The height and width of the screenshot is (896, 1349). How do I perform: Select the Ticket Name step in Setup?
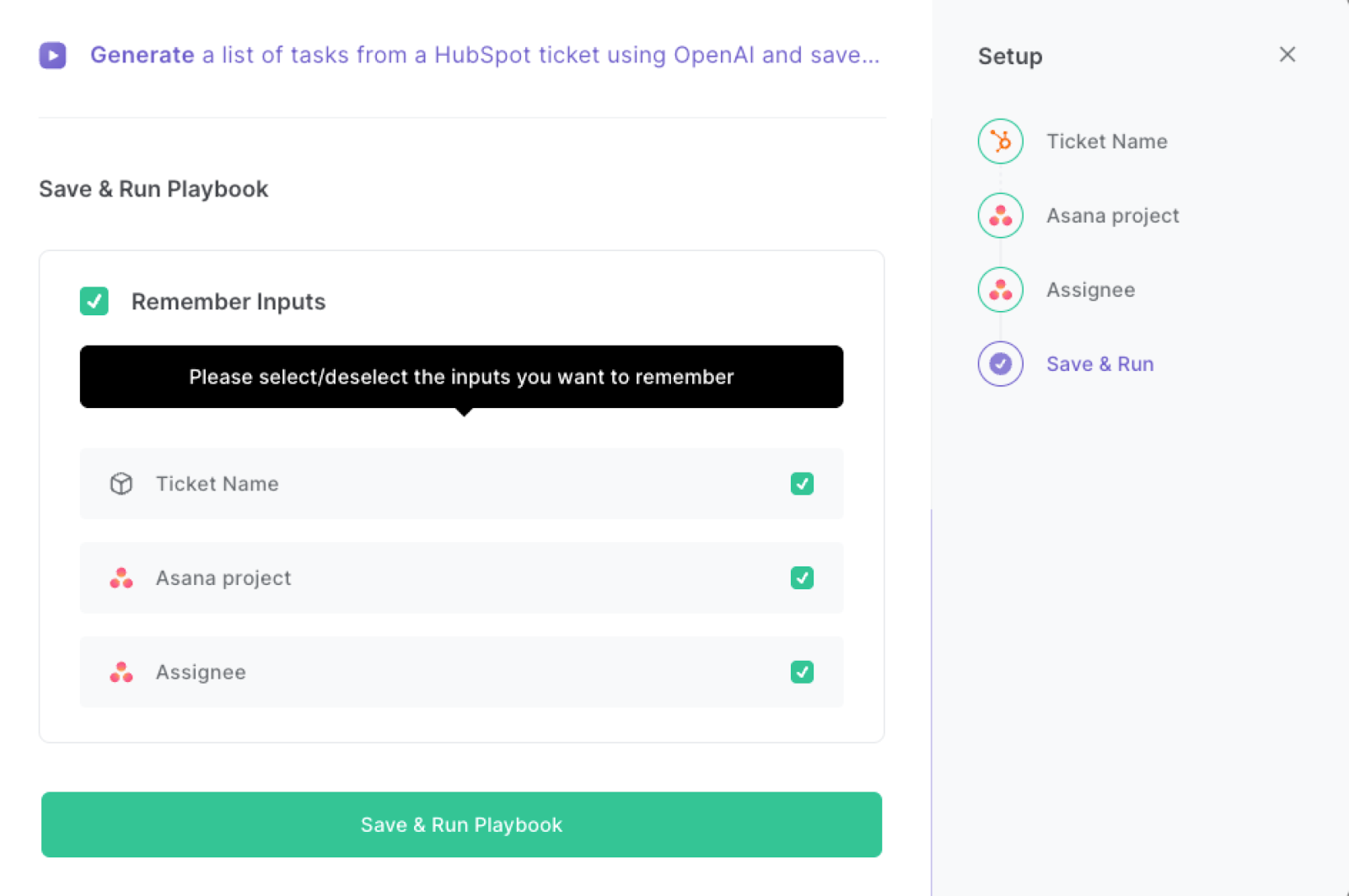(1106, 141)
